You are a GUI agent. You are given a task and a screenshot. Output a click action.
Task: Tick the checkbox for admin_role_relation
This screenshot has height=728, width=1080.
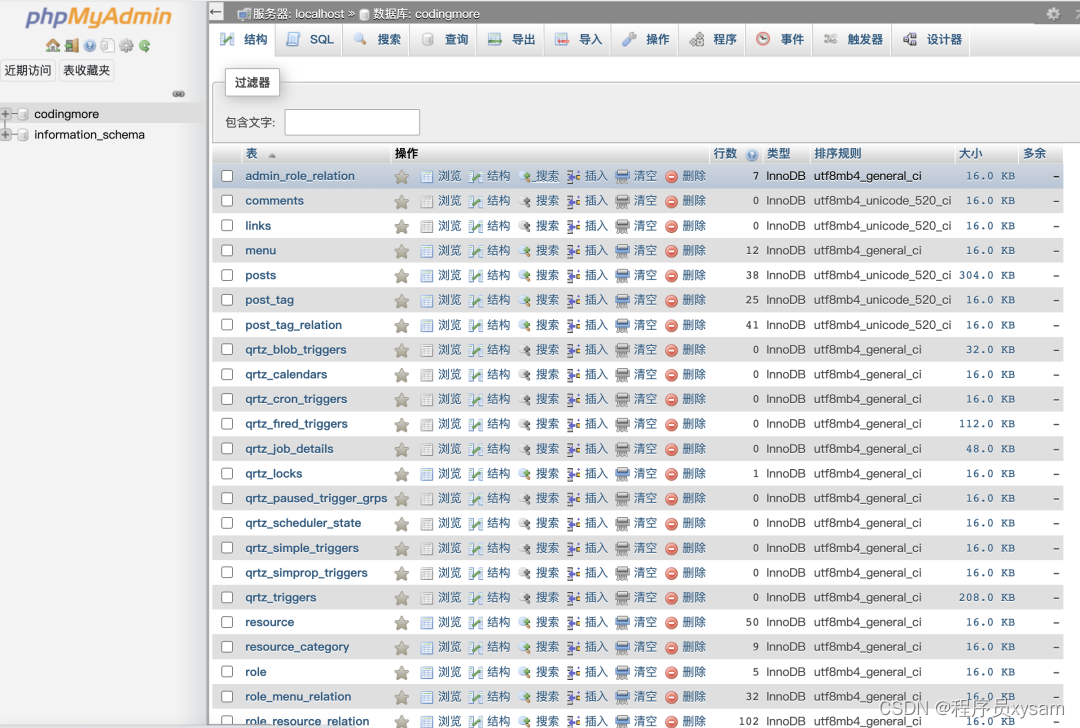[x=227, y=176]
